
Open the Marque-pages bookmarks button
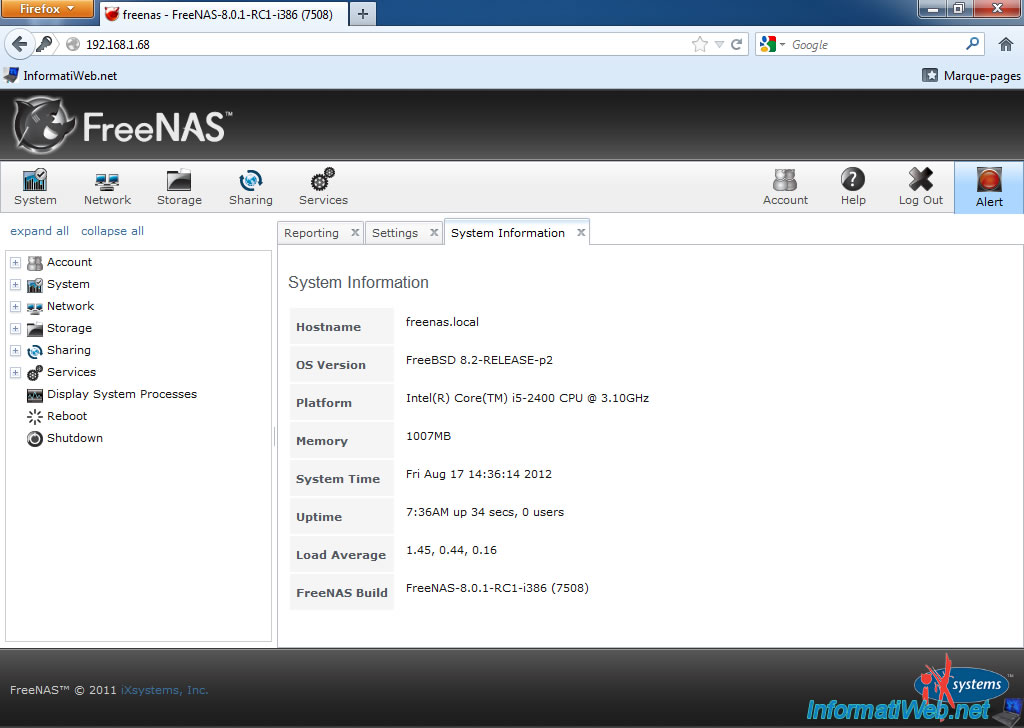(x=971, y=76)
